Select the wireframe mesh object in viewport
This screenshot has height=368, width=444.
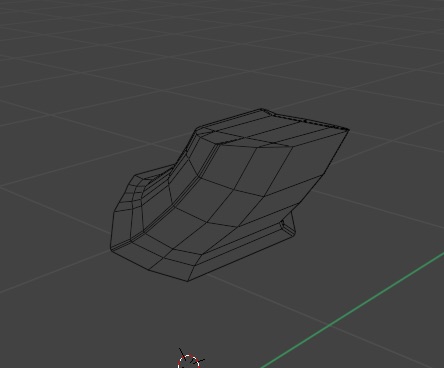pos(229,195)
